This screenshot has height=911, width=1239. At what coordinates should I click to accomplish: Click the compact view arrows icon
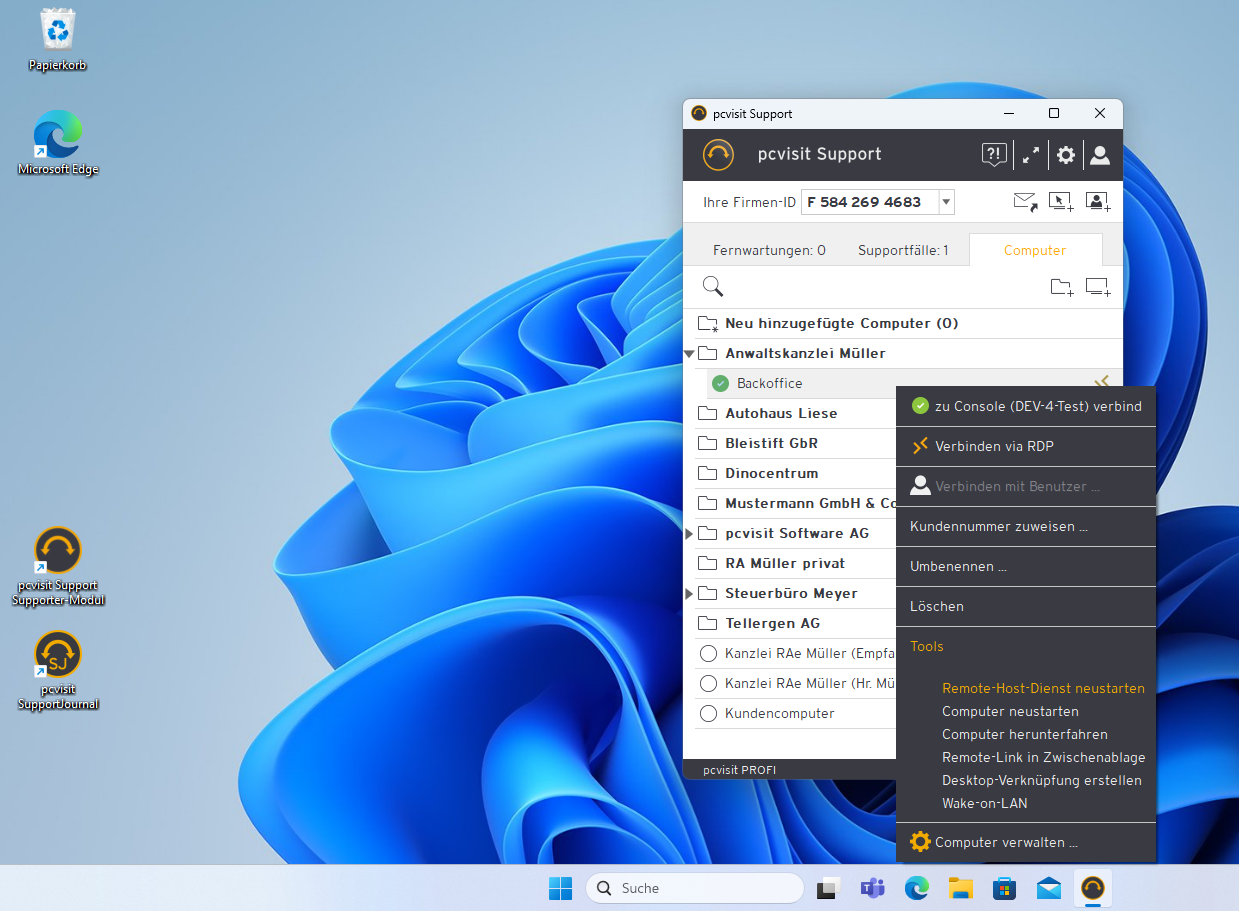[x=1030, y=155]
